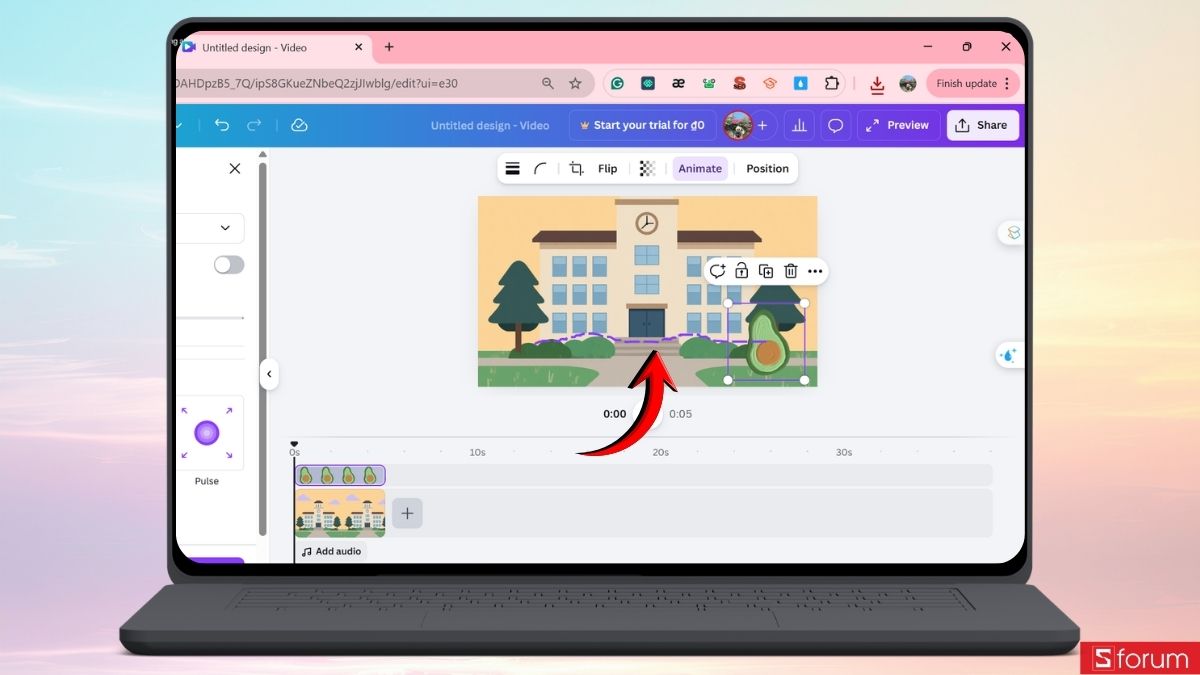
Task: Open the user avatar in Canva header
Action: pos(738,125)
